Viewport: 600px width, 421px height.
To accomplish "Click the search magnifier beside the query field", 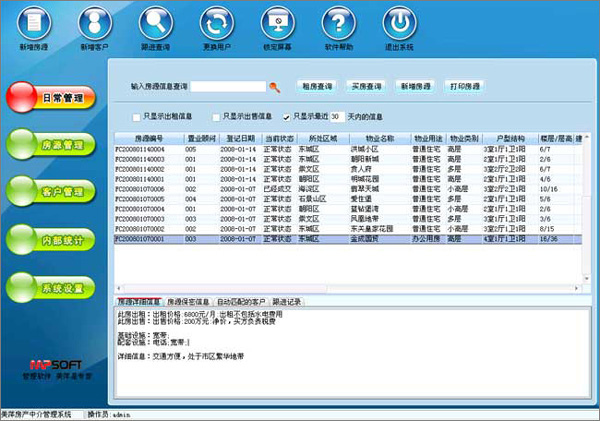I will (275, 87).
